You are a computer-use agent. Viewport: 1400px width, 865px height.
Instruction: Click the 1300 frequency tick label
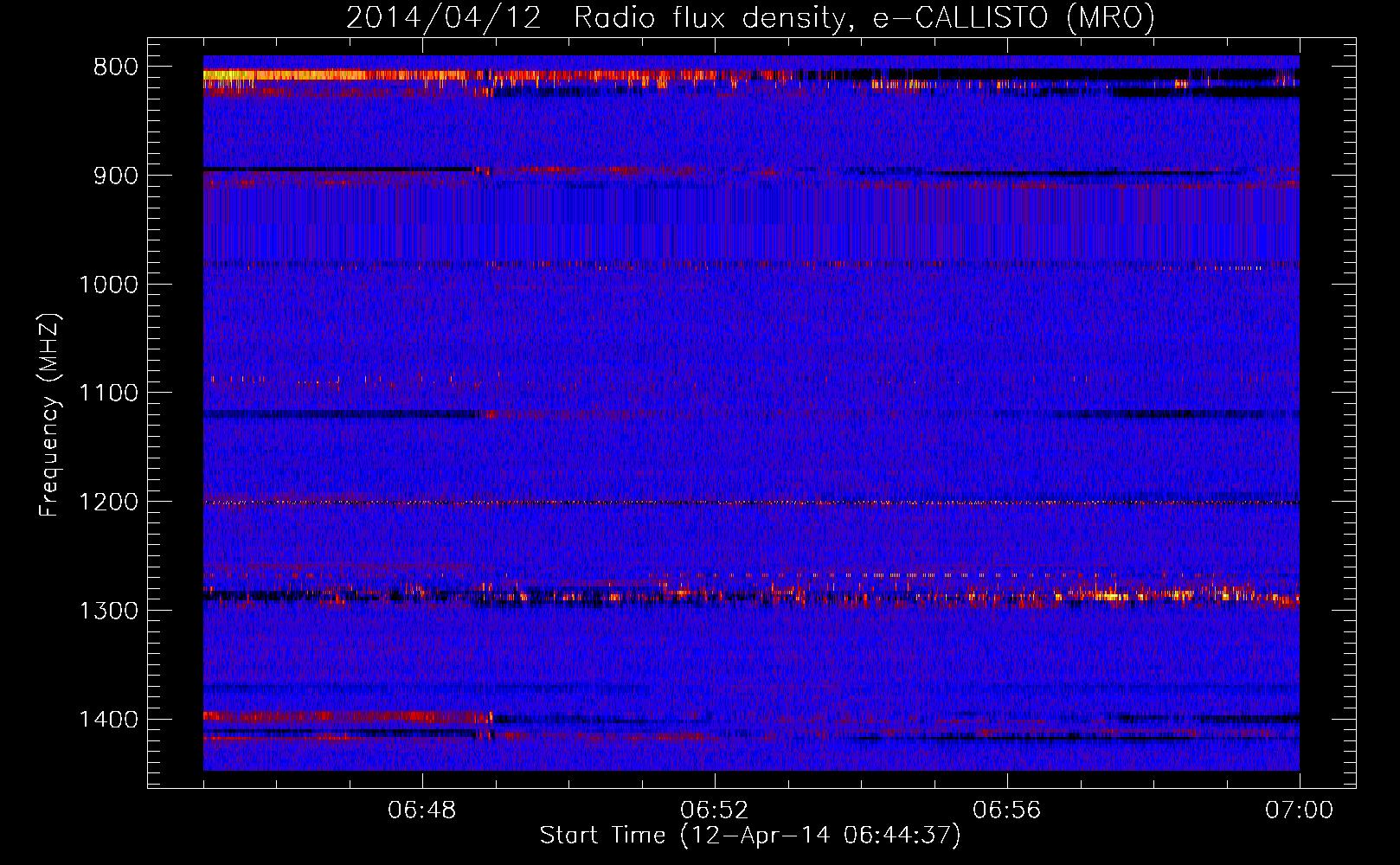[109, 612]
